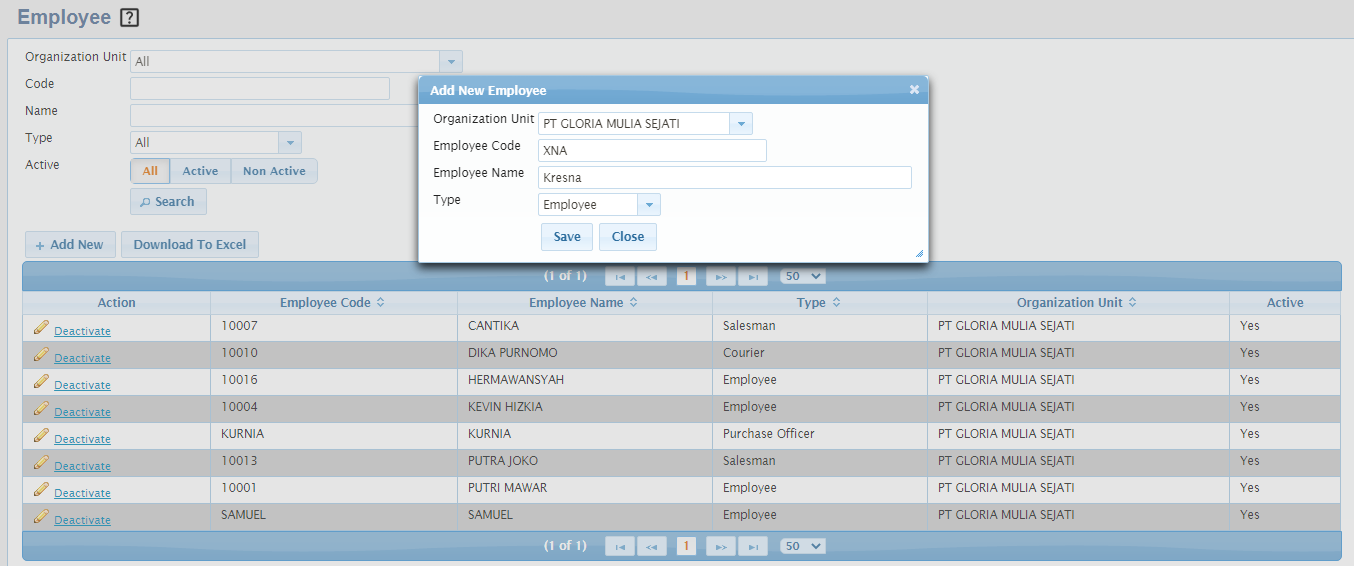Click the edit pencil icon for CANTIKA
The image size is (1354, 566).
(41, 327)
